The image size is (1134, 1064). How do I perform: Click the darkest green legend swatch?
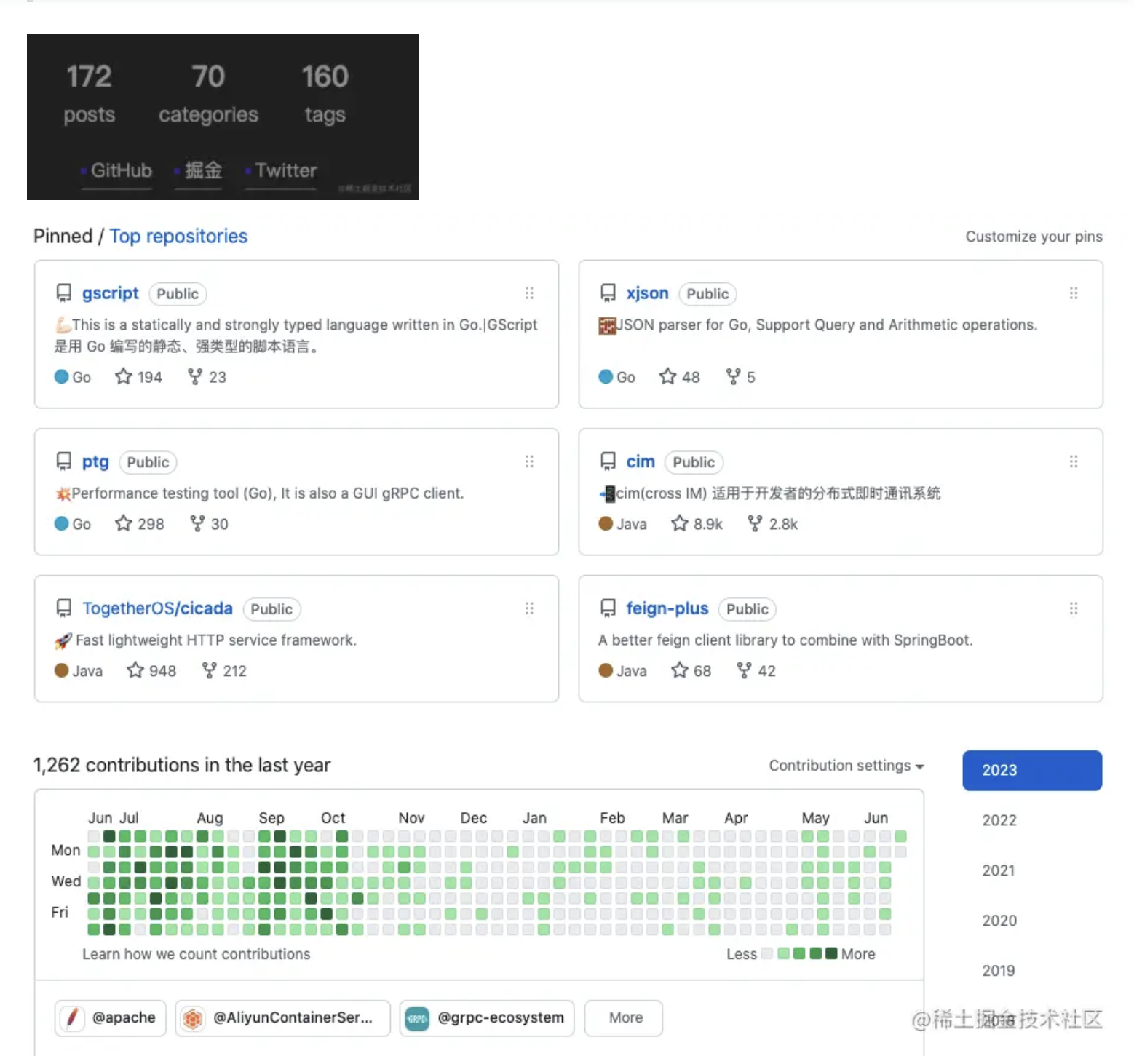831,953
